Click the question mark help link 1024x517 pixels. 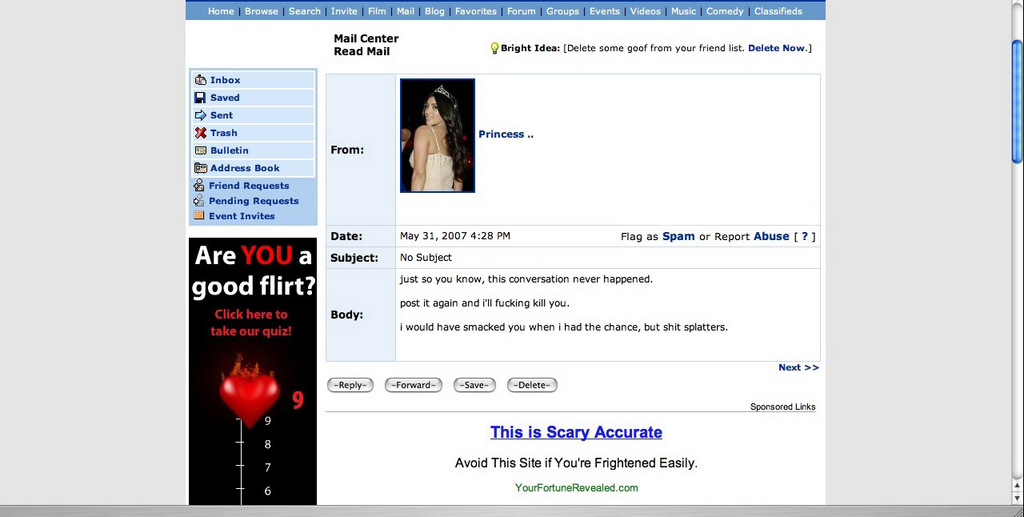point(805,236)
